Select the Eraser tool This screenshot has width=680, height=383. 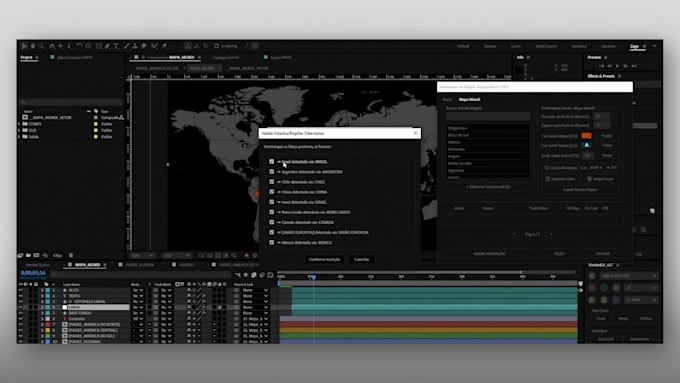[x=144, y=46]
